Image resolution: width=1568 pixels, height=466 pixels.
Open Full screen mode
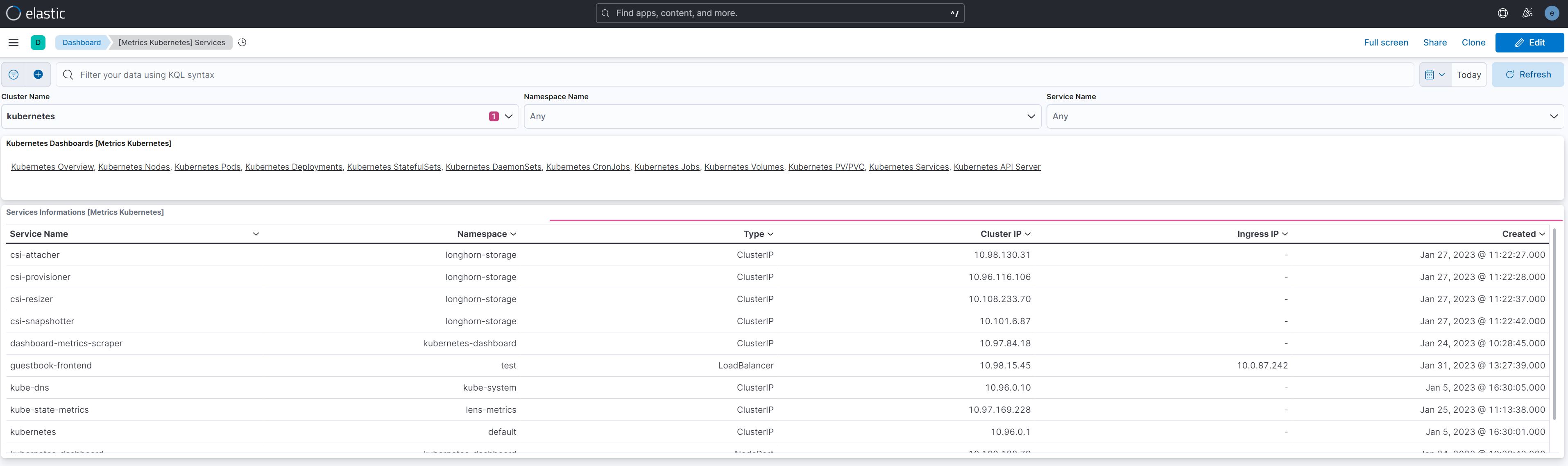coord(1386,43)
